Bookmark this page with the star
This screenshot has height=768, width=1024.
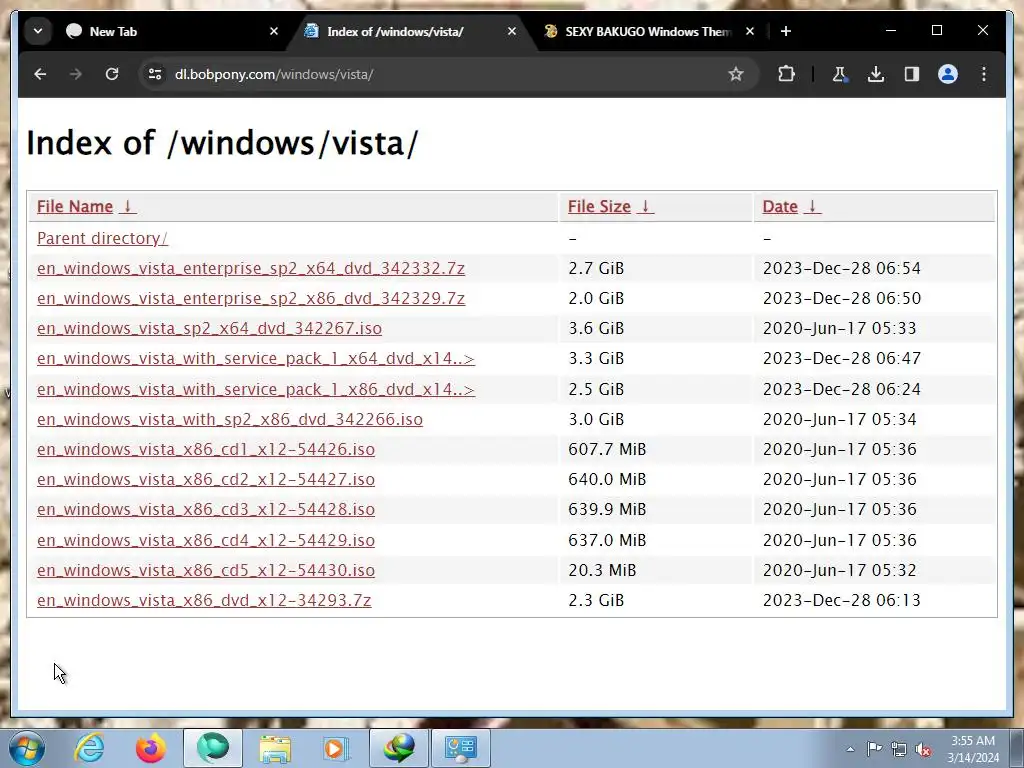click(x=736, y=74)
